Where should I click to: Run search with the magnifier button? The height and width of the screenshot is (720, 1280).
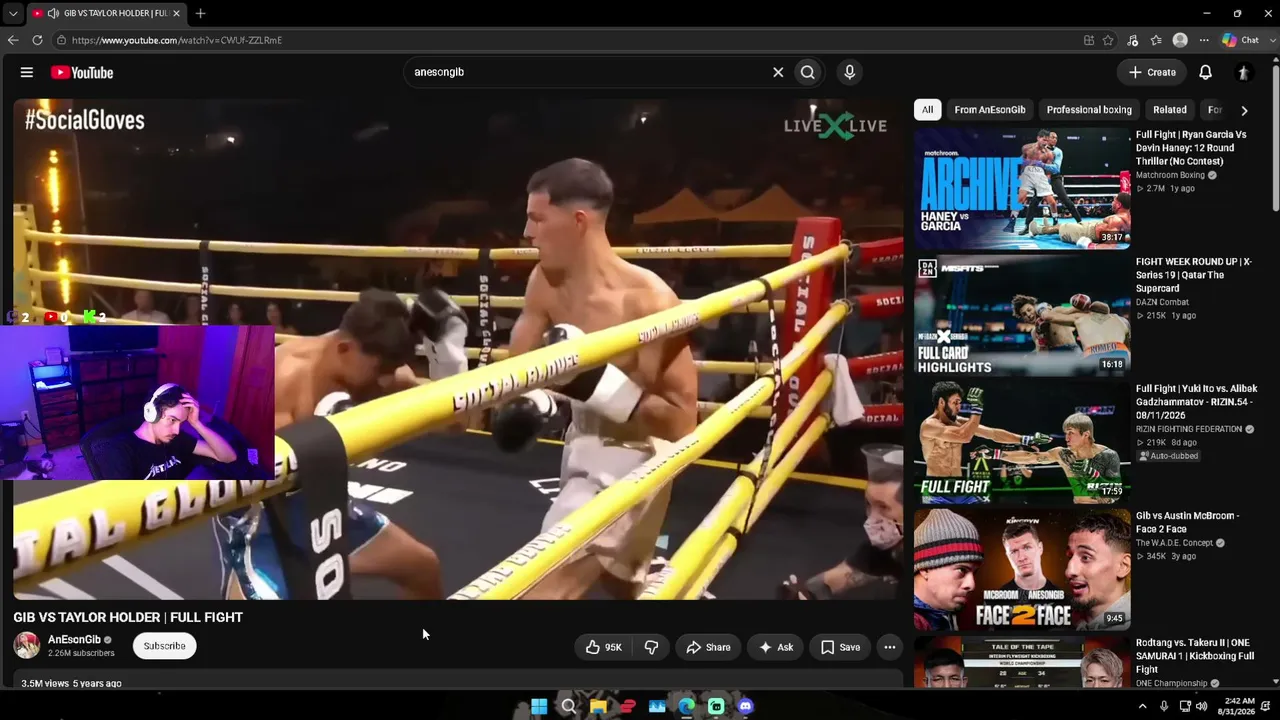[808, 72]
